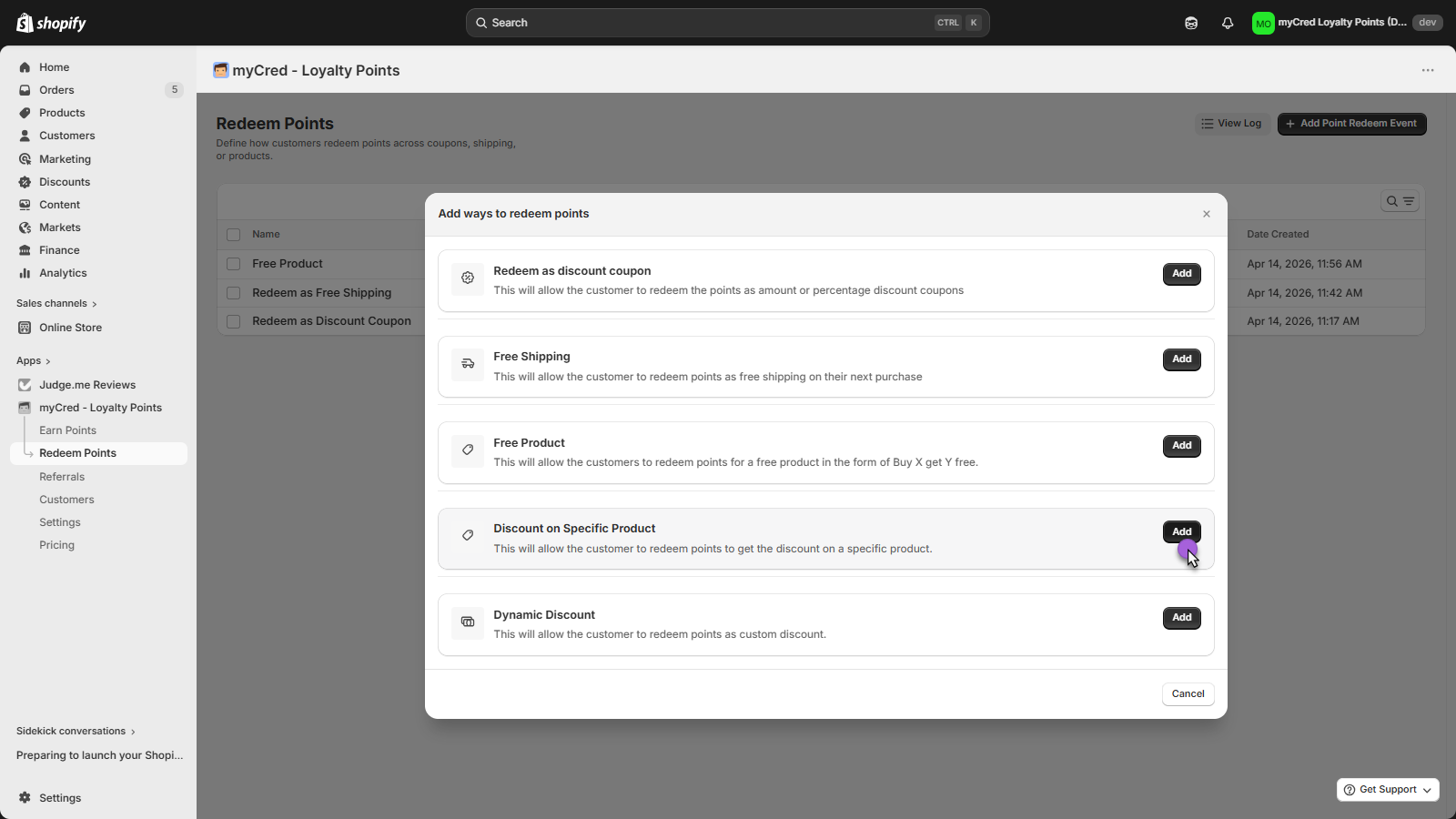
Task: Toggle the Free Product row checkbox
Action: (234, 264)
